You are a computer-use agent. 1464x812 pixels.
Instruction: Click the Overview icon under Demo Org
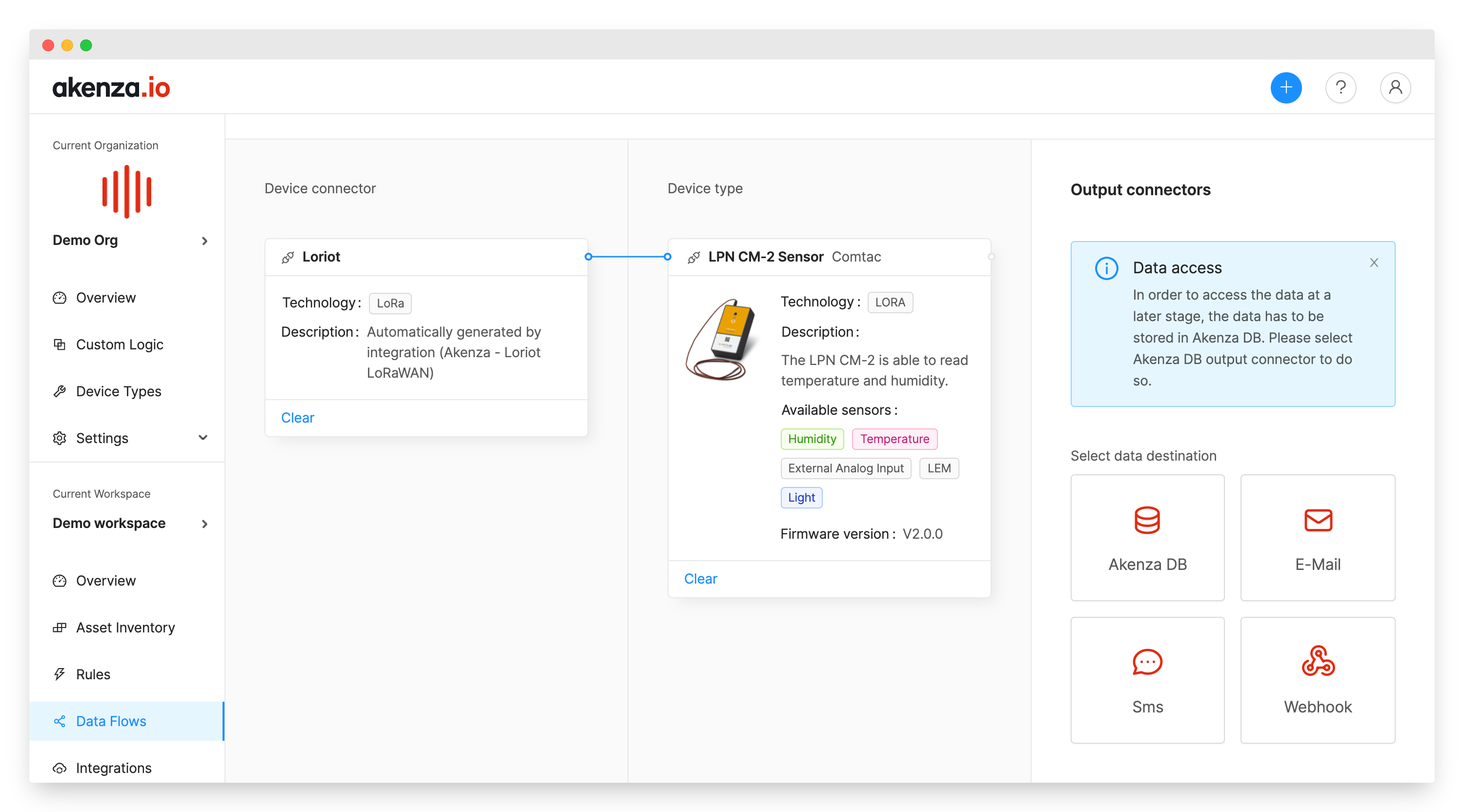60,298
